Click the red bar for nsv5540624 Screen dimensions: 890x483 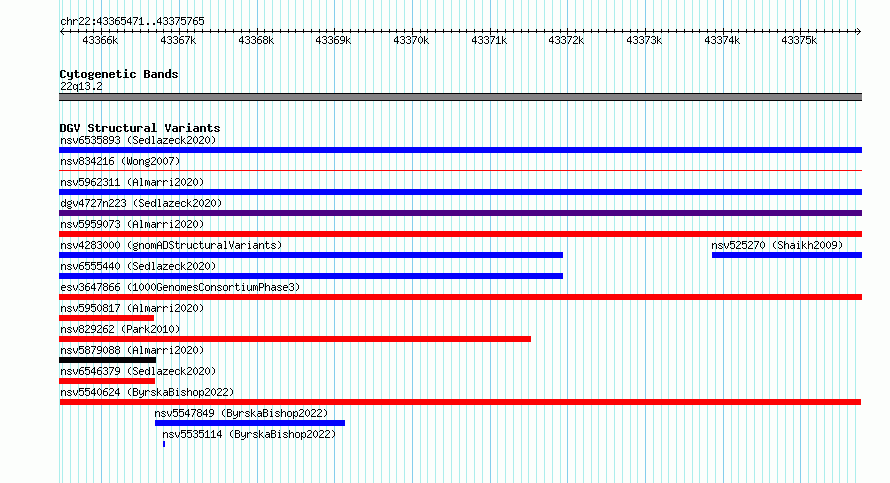pos(460,402)
